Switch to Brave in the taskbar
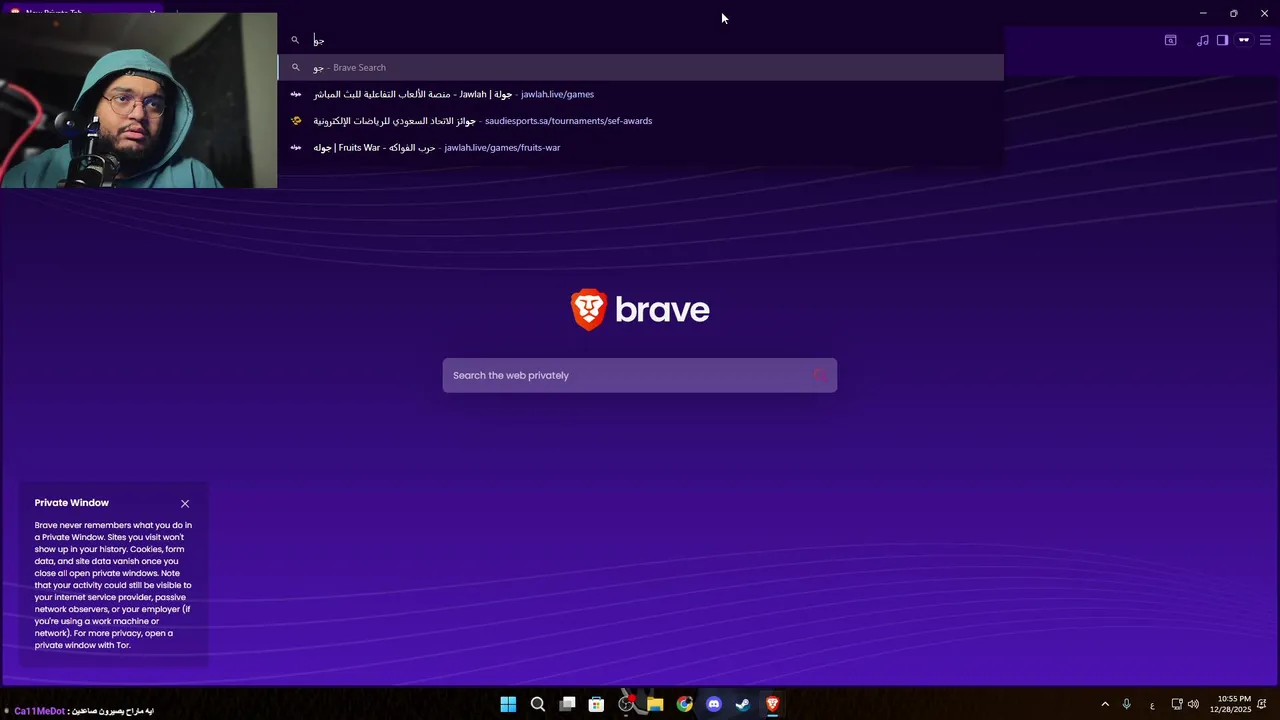This screenshot has width=1280, height=720. [772, 704]
